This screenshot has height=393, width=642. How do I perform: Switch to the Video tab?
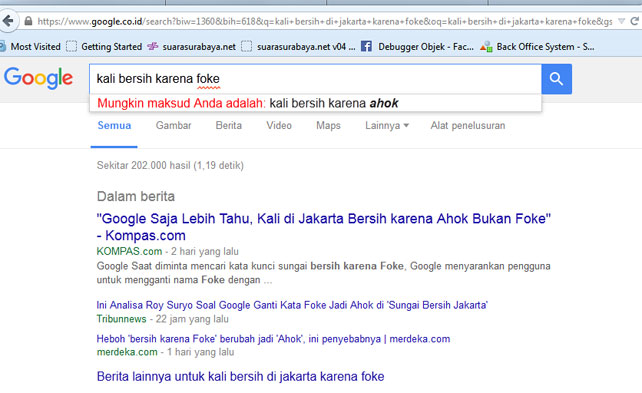[279, 126]
